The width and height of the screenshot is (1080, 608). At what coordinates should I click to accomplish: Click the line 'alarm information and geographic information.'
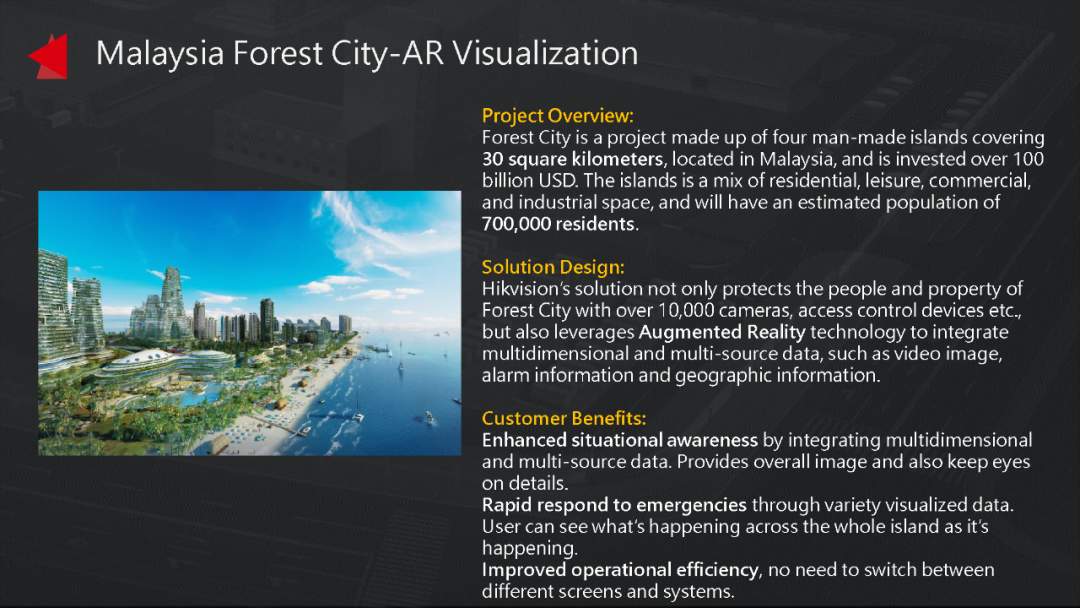tap(681, 375)
